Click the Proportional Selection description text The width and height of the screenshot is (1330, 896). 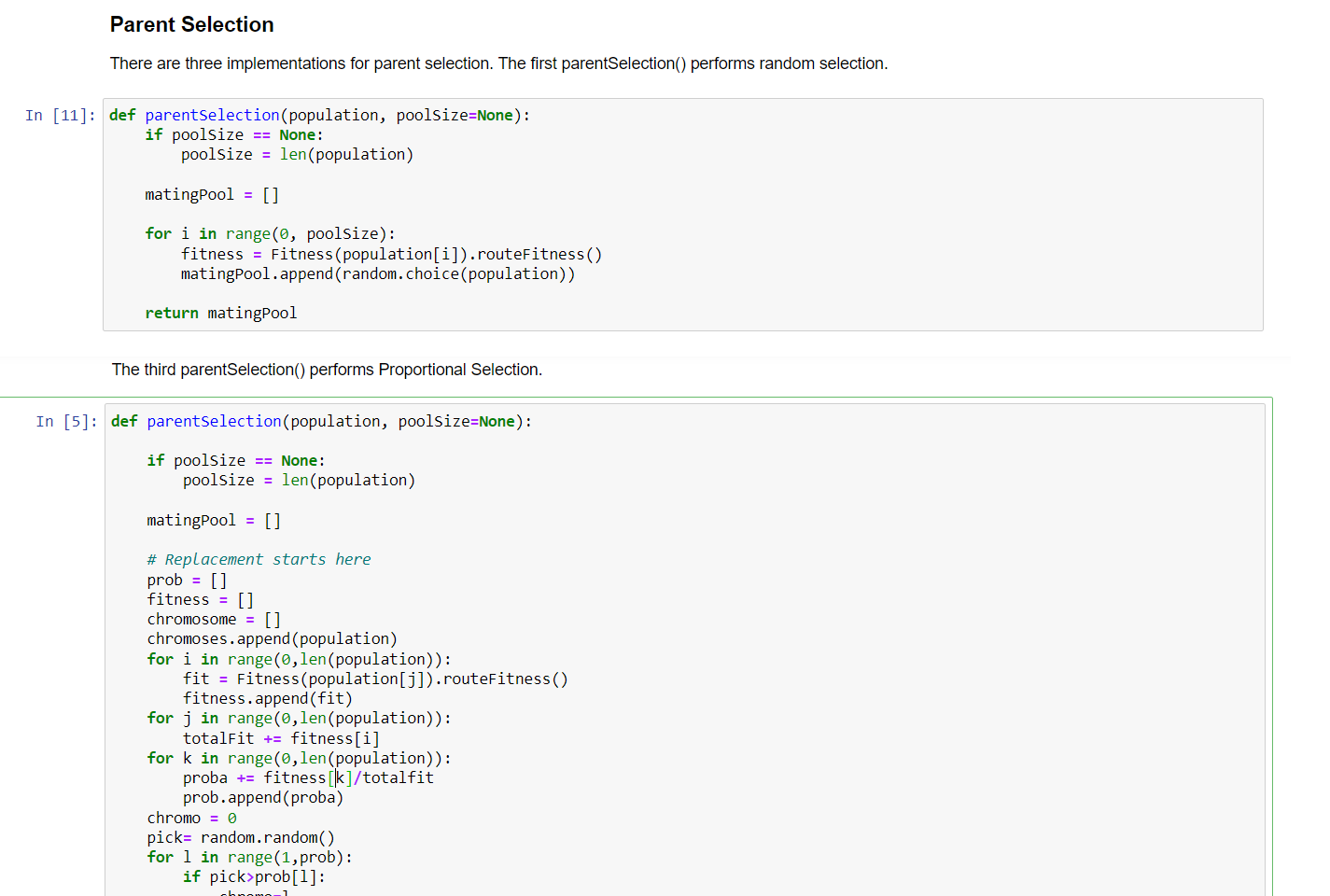coord(326,370)
